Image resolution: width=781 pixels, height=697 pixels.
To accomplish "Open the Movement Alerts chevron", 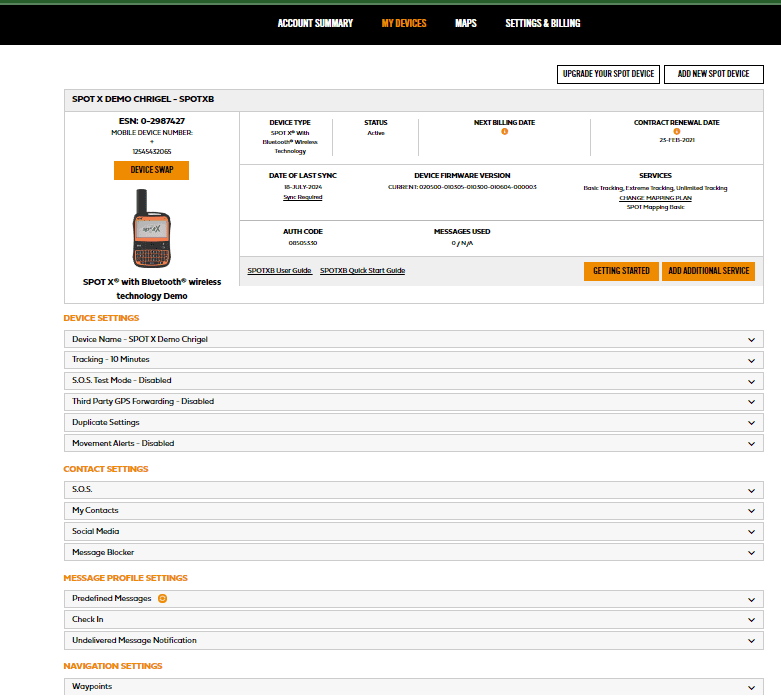I will point(751,444).
